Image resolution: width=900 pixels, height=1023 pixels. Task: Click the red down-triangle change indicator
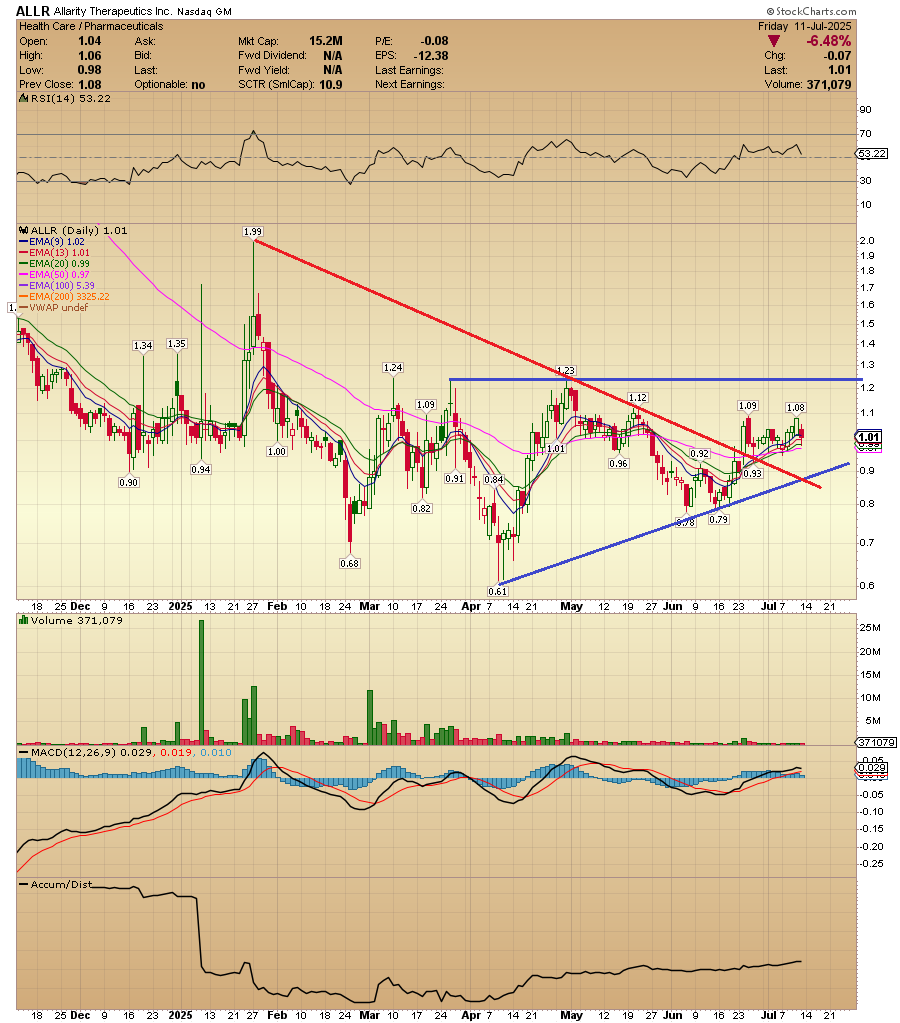point(773,41)
